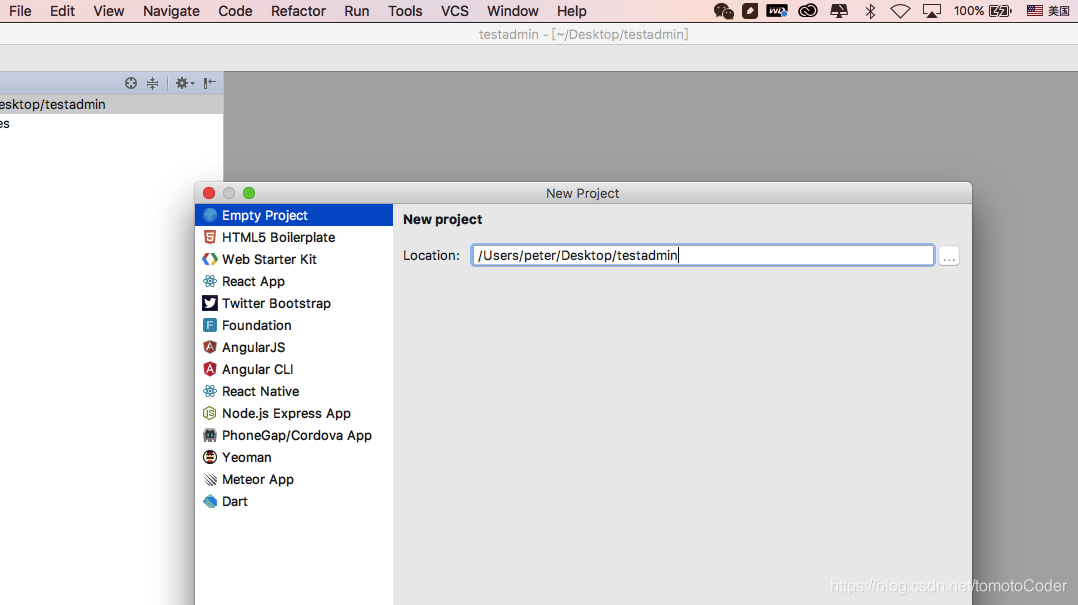Select the Foundation template

pyautogui.click(x=294, y=325)
